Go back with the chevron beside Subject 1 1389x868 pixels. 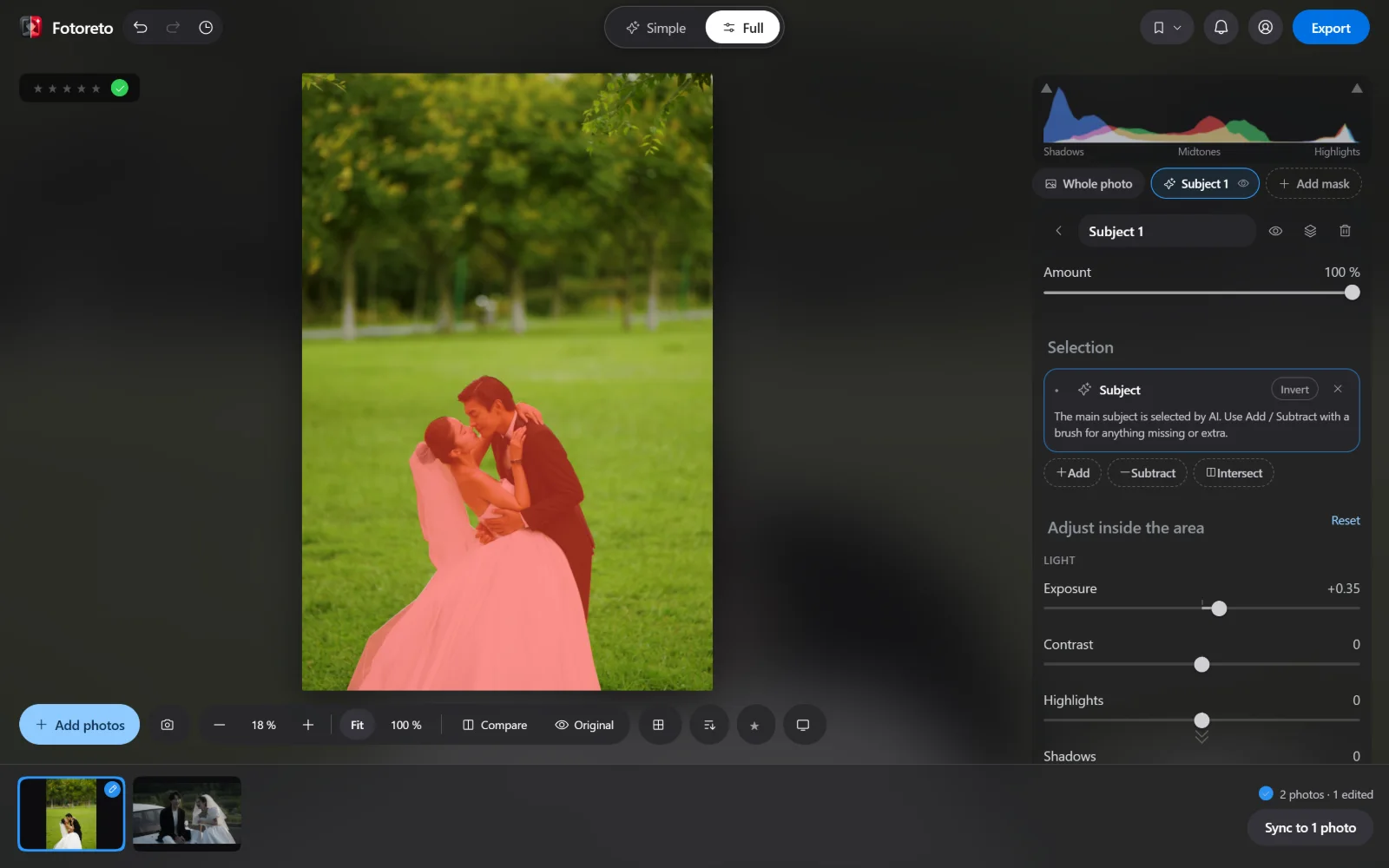point(1058,231)
